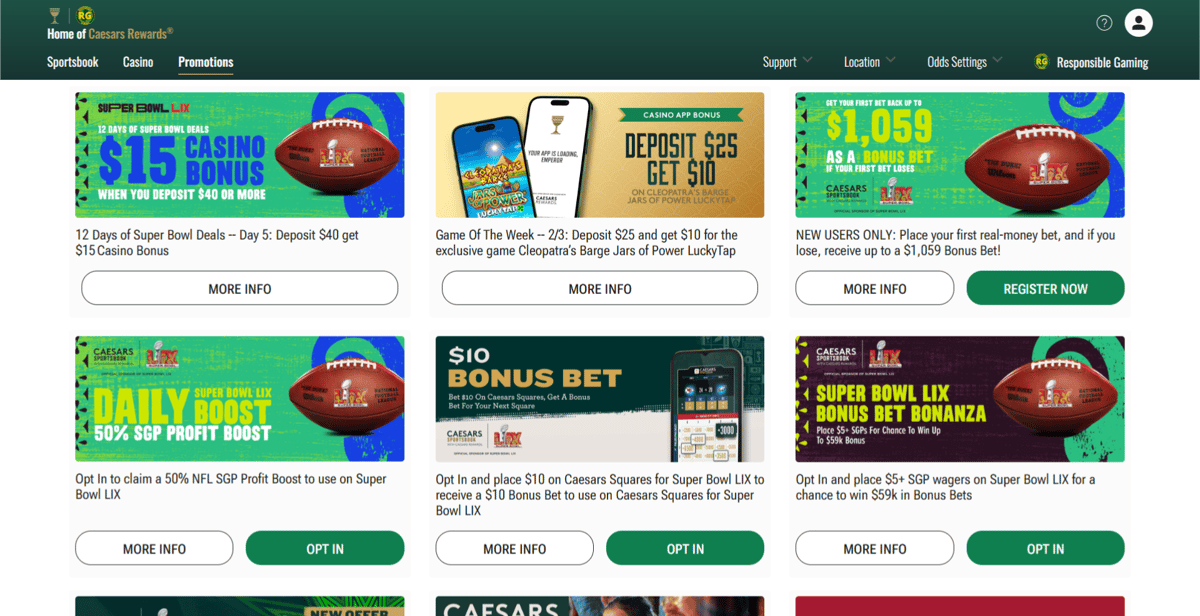1200x616 pixels.
Task: Click the Caesars trophy logo icon
Action: point(54,15)
